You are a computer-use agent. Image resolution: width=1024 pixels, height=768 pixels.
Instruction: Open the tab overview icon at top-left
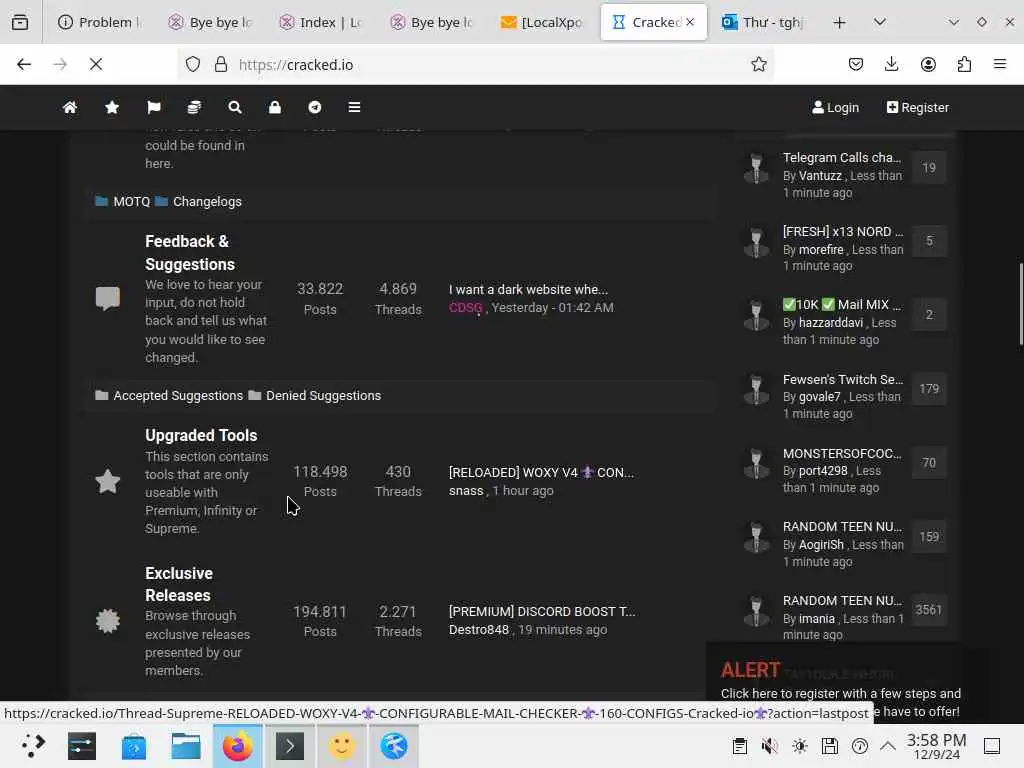click(x=20, y=22)
